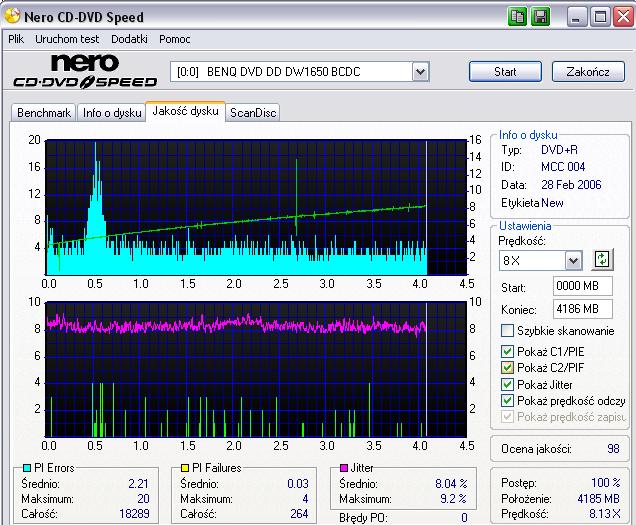This screenshot has height=525, width=636.
Task: Click the Start button
Action: coord(505,72)
